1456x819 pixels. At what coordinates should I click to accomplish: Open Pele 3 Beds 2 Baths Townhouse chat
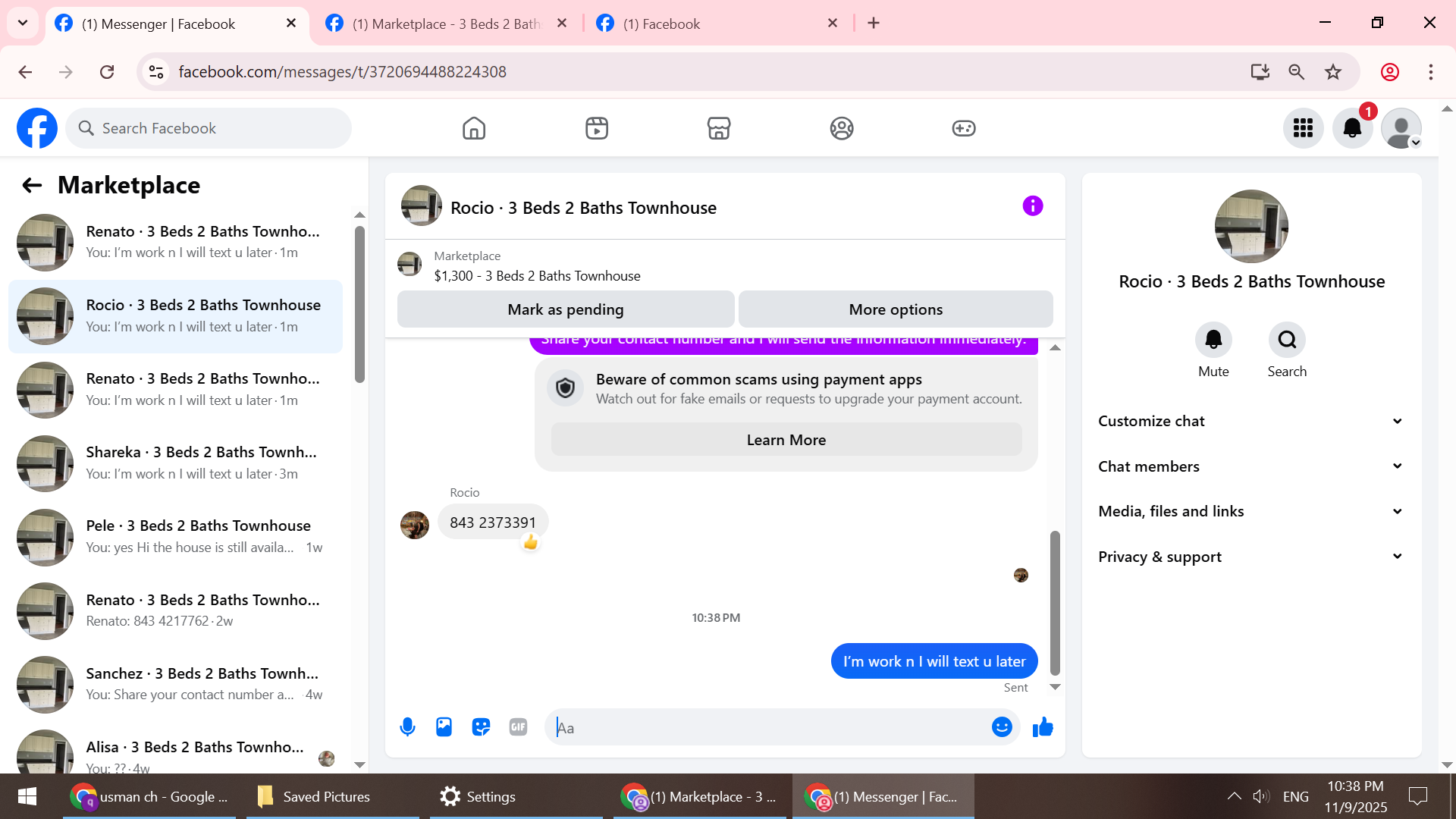coord(175,537)
